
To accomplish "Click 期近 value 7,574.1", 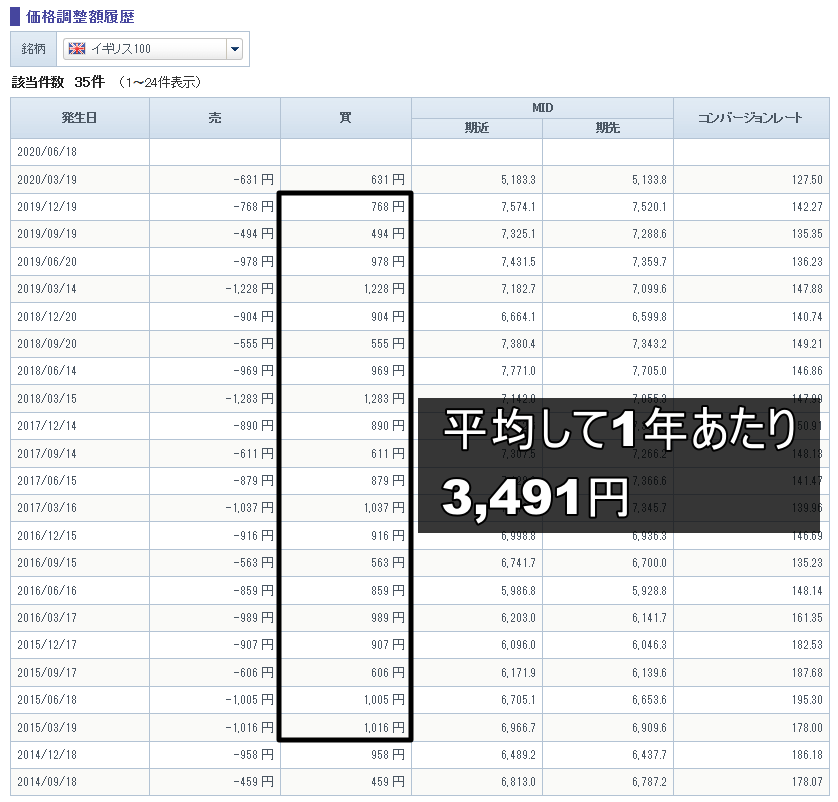I will [518, 207].
